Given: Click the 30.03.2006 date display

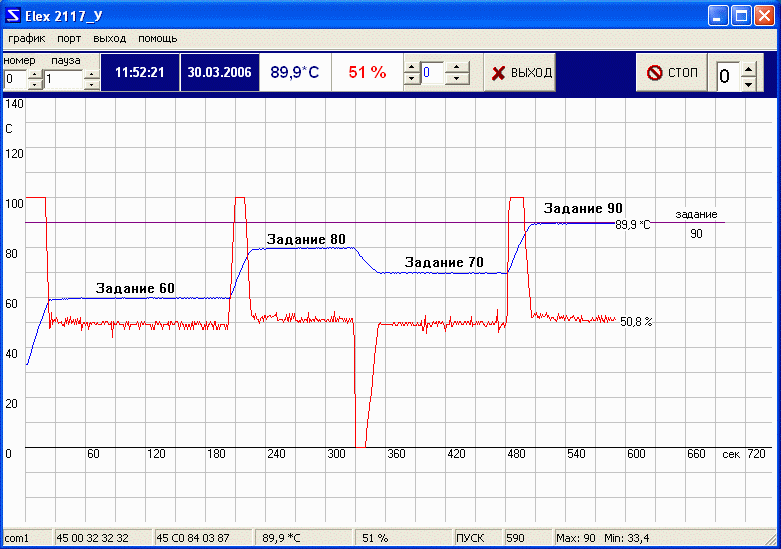Looking at the screenshot, I should click(x=220, y=73).
